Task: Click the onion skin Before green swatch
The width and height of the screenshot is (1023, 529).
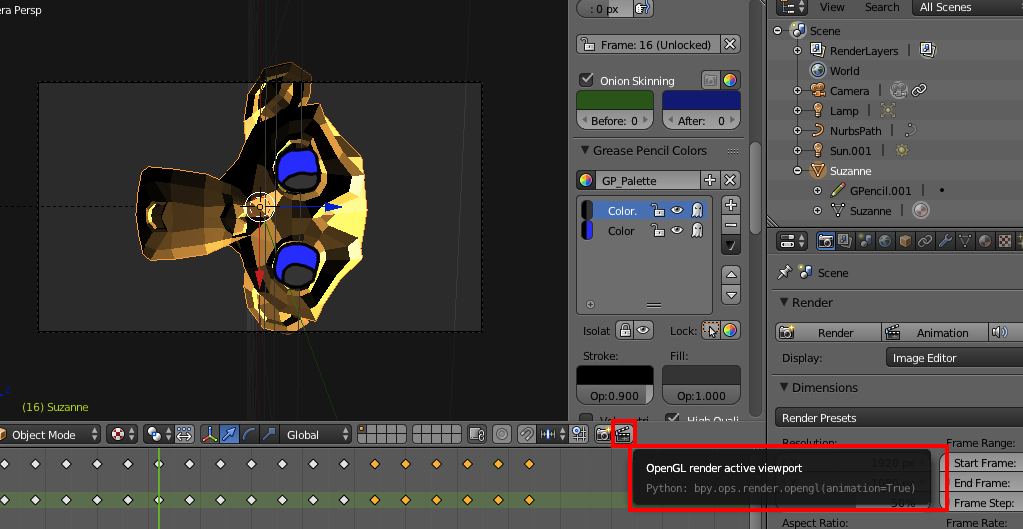Action: [x=615, y=100]
